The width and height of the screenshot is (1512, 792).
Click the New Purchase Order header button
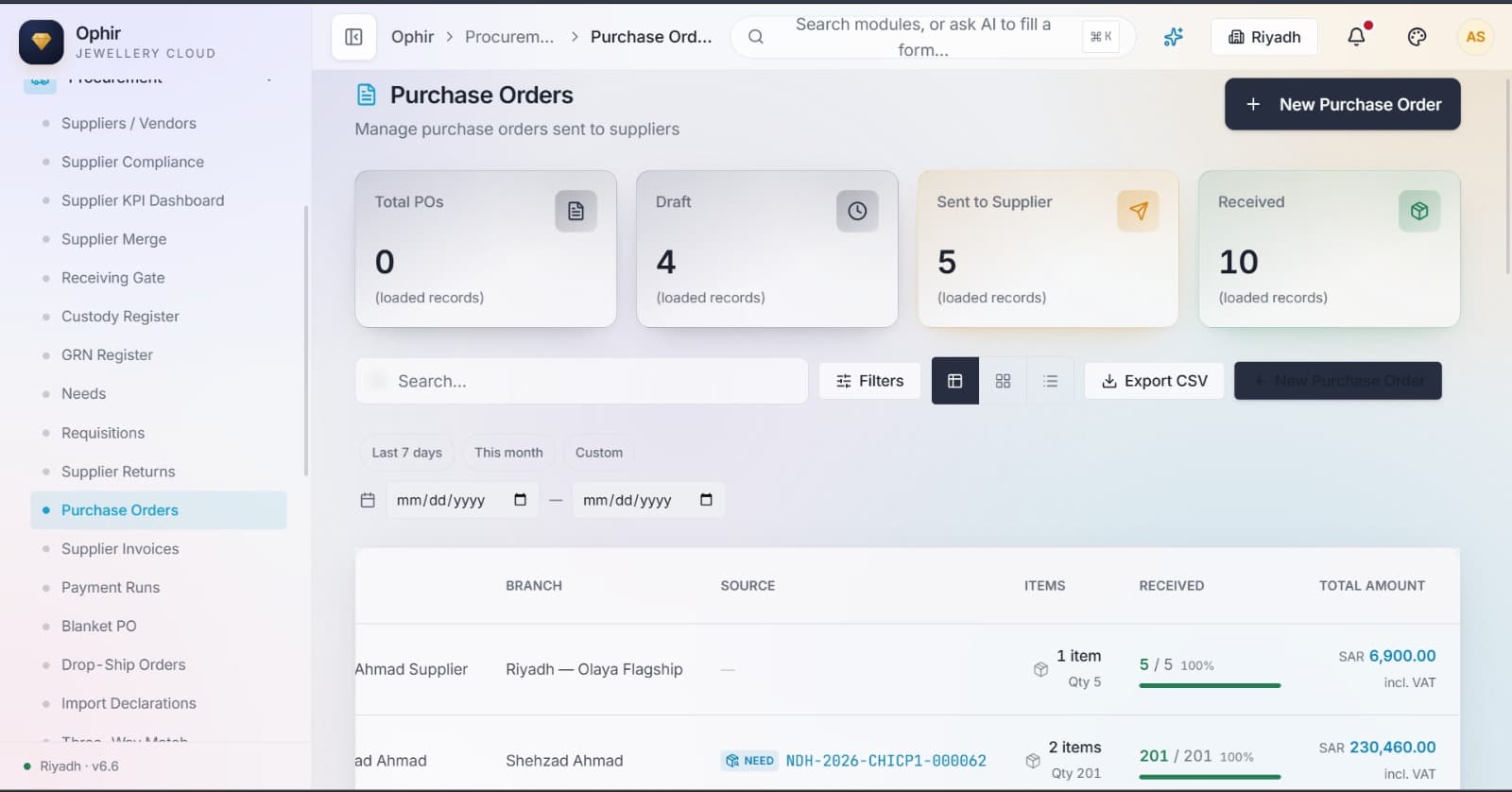pyautogui.click(x=1342, y=104)
